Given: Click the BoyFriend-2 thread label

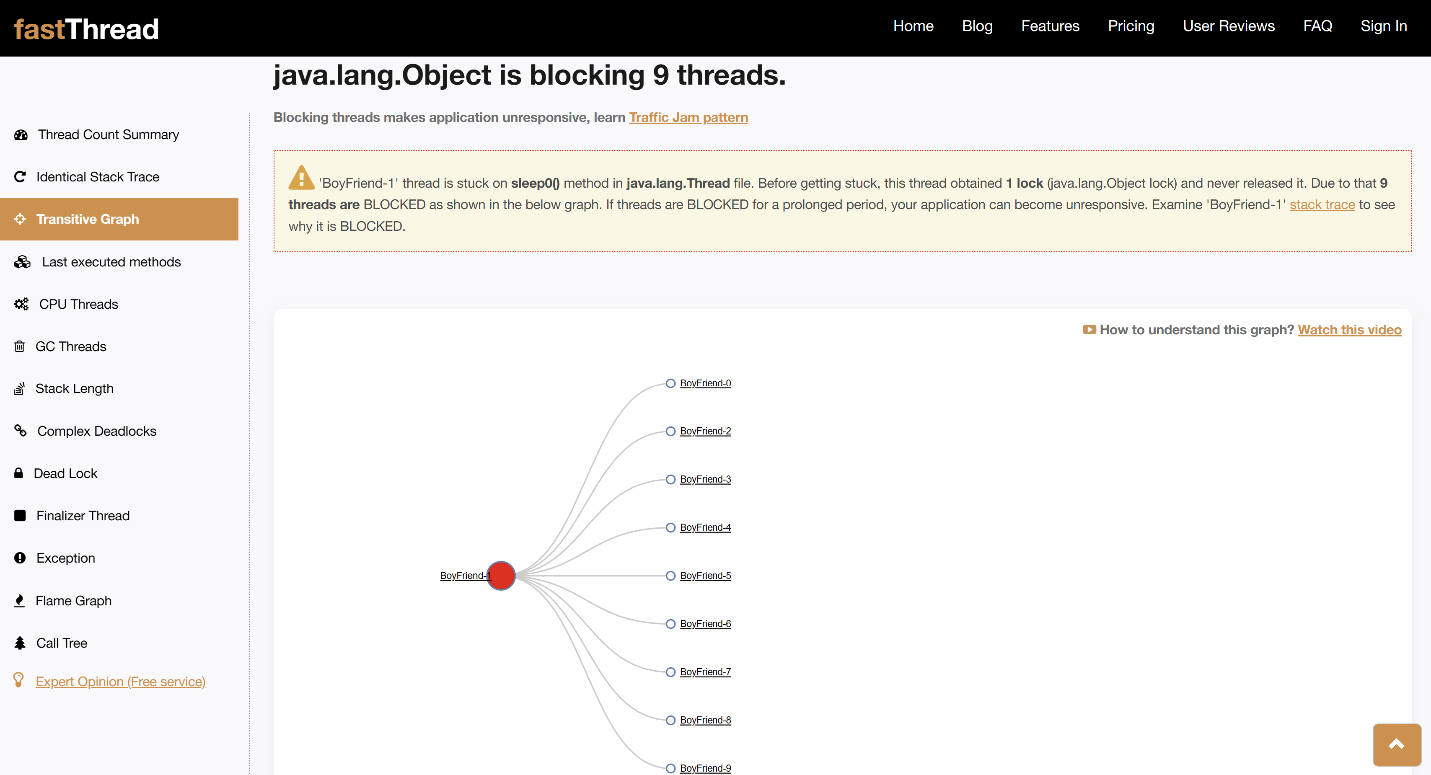Looking at the screenshot, I should pyautogui.click(x=706, y=432).
